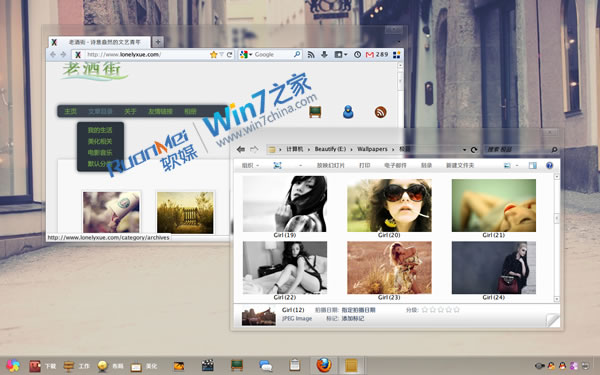The image size is (600, 375).
Task: Choose 我的生活 from the dropdown menu
Action: pyautogui.click(x=100, y=130)
